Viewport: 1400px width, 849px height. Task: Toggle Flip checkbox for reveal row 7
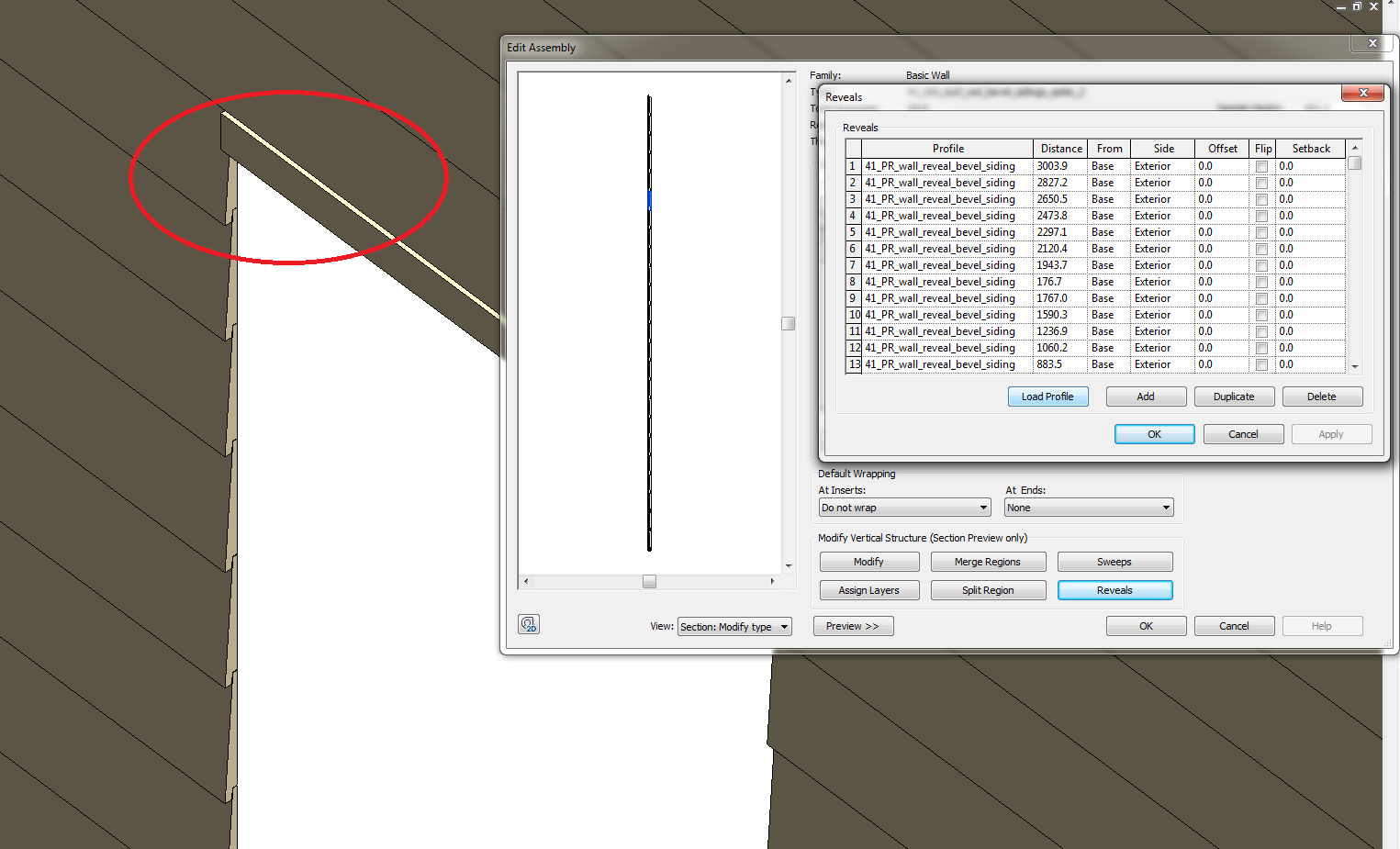coord(1261,265)
